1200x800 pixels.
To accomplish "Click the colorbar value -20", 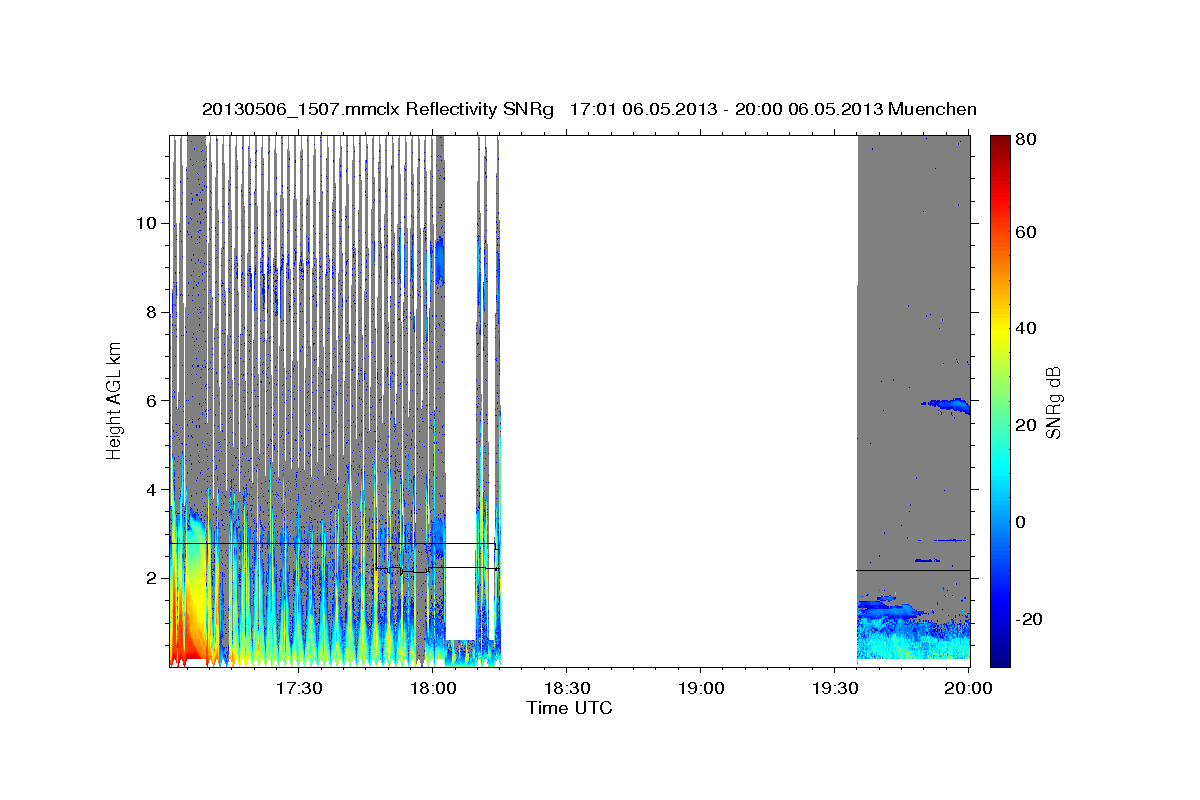I will (x=1030, y=619).
